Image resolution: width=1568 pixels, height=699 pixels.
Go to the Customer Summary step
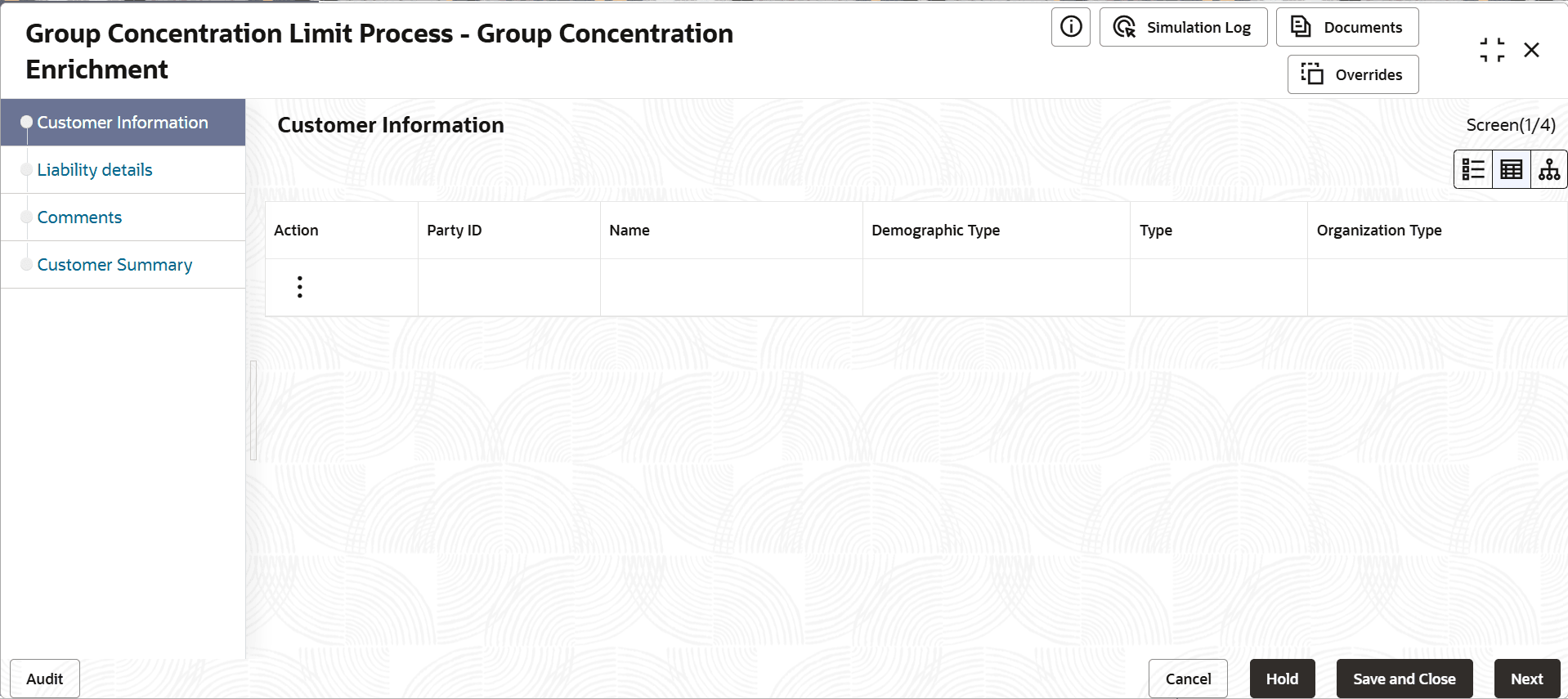(x=114, y=265)
